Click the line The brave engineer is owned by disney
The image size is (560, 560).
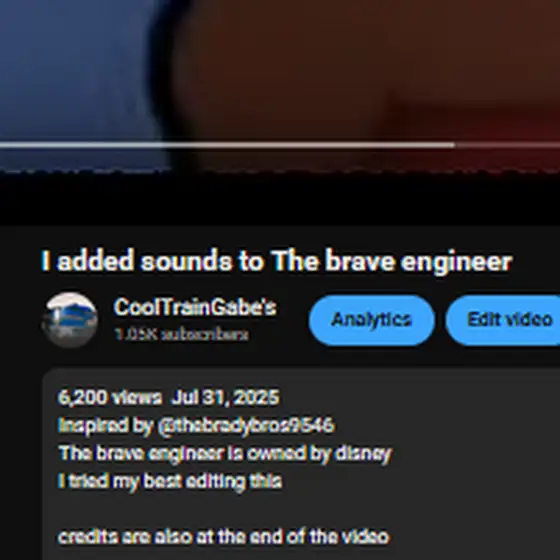225,454
